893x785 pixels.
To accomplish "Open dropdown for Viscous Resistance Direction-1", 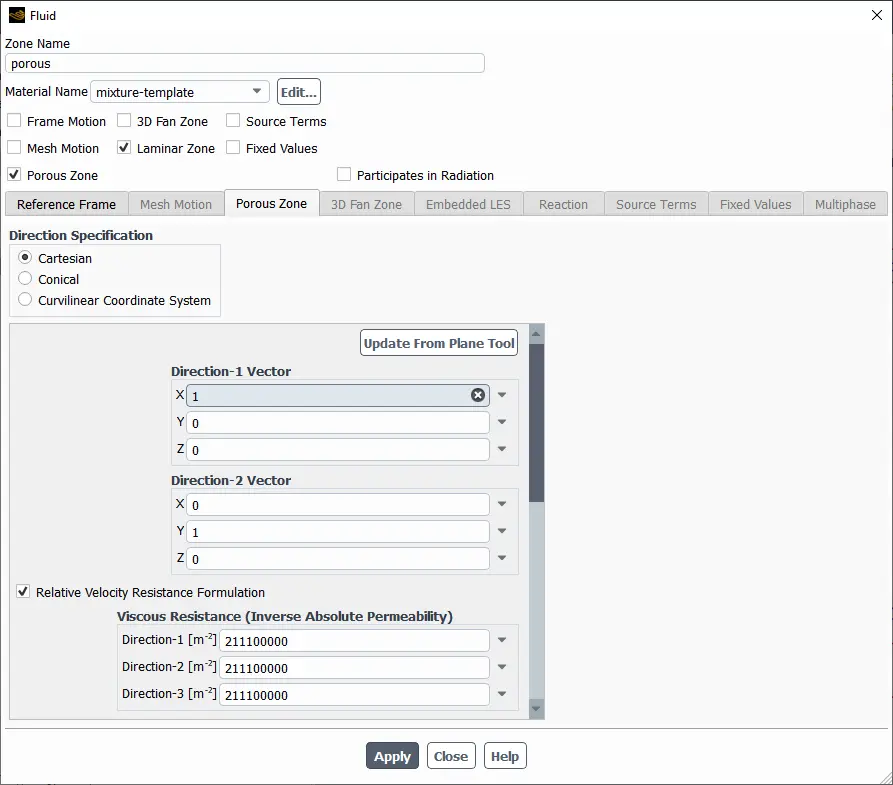I will pyautogui.click(x=502, y=640).
